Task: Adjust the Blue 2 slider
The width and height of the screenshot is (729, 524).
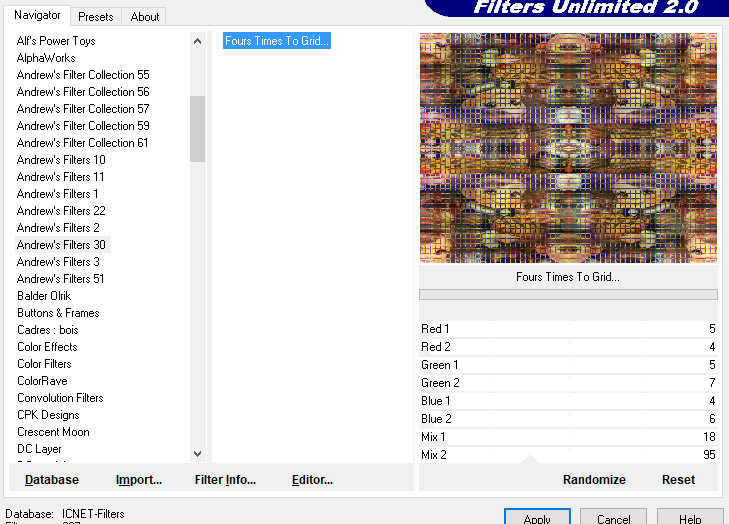Action: tap(568, 419)
